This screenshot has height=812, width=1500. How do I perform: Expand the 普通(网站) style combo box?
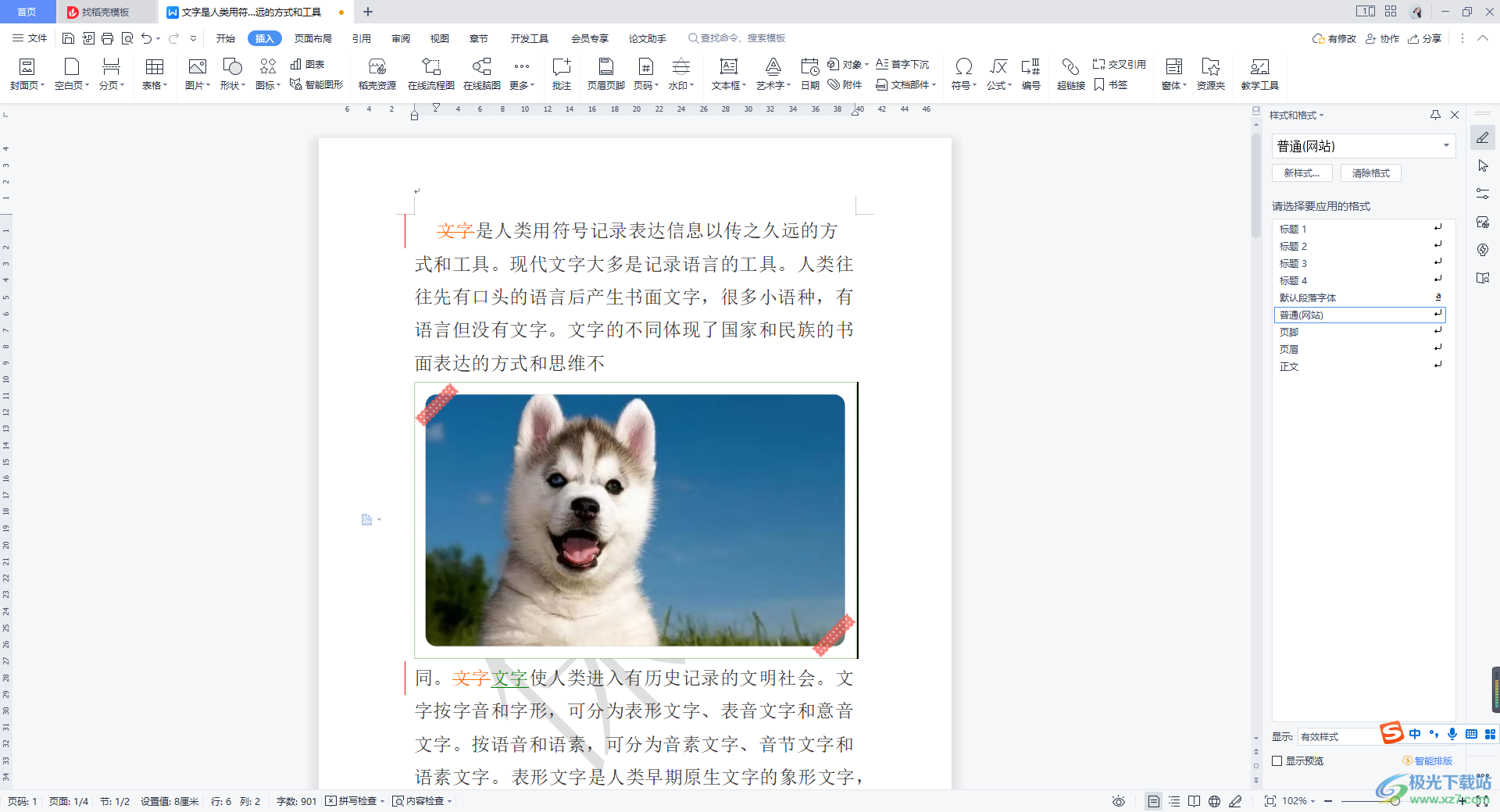coord(1446,146)
